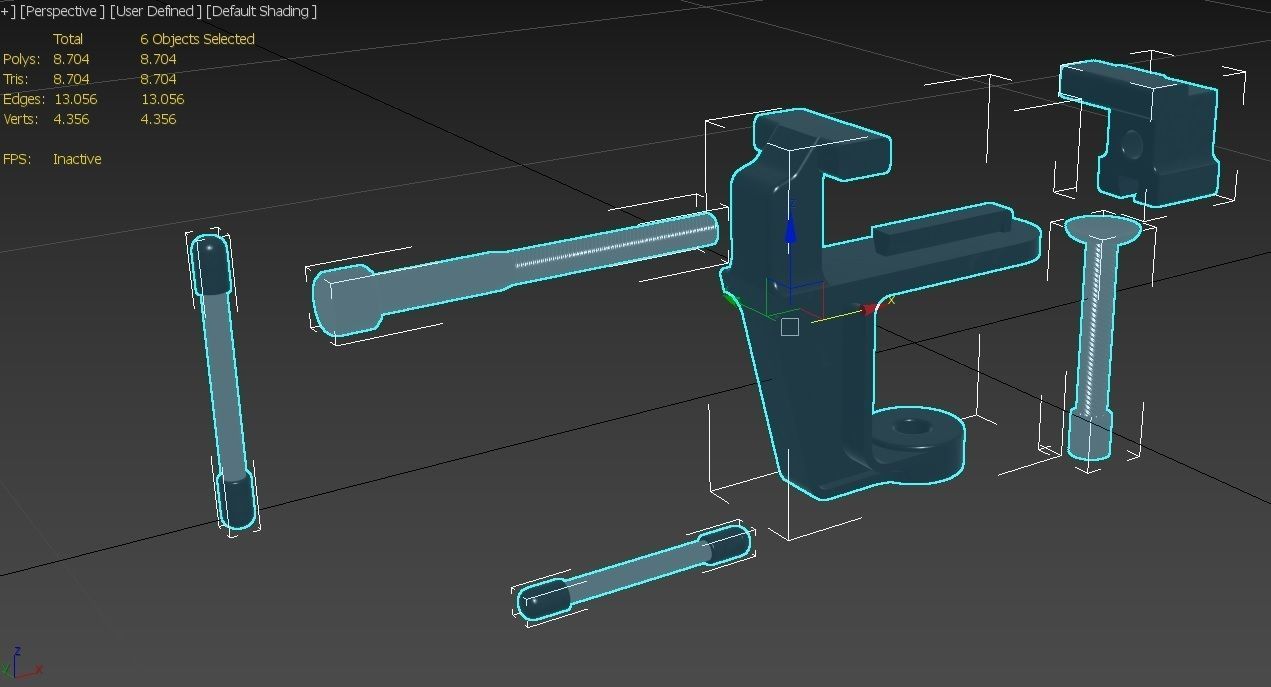Click the "Inactive" FPS value
The image size is (1271, 687).
coord(77,159)
